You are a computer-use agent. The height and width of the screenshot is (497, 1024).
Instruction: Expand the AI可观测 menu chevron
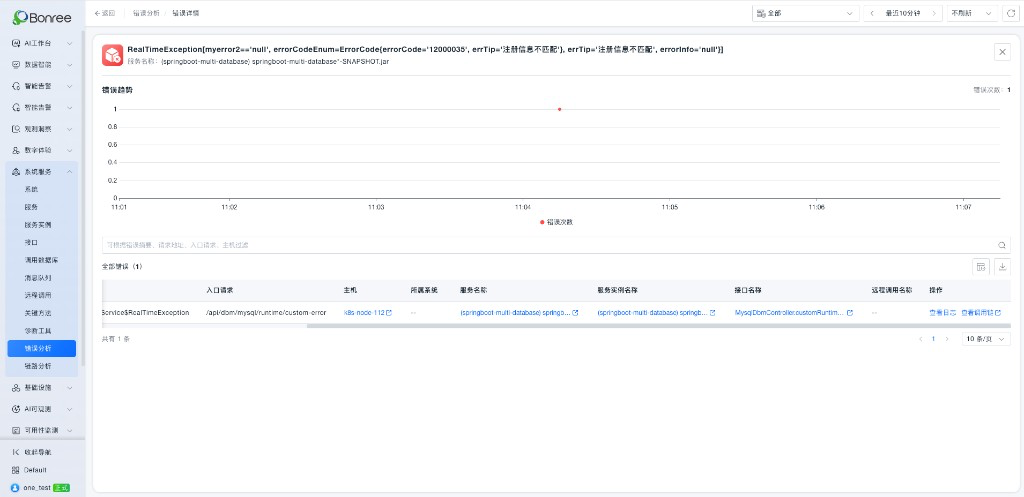[x=70, y=409]
